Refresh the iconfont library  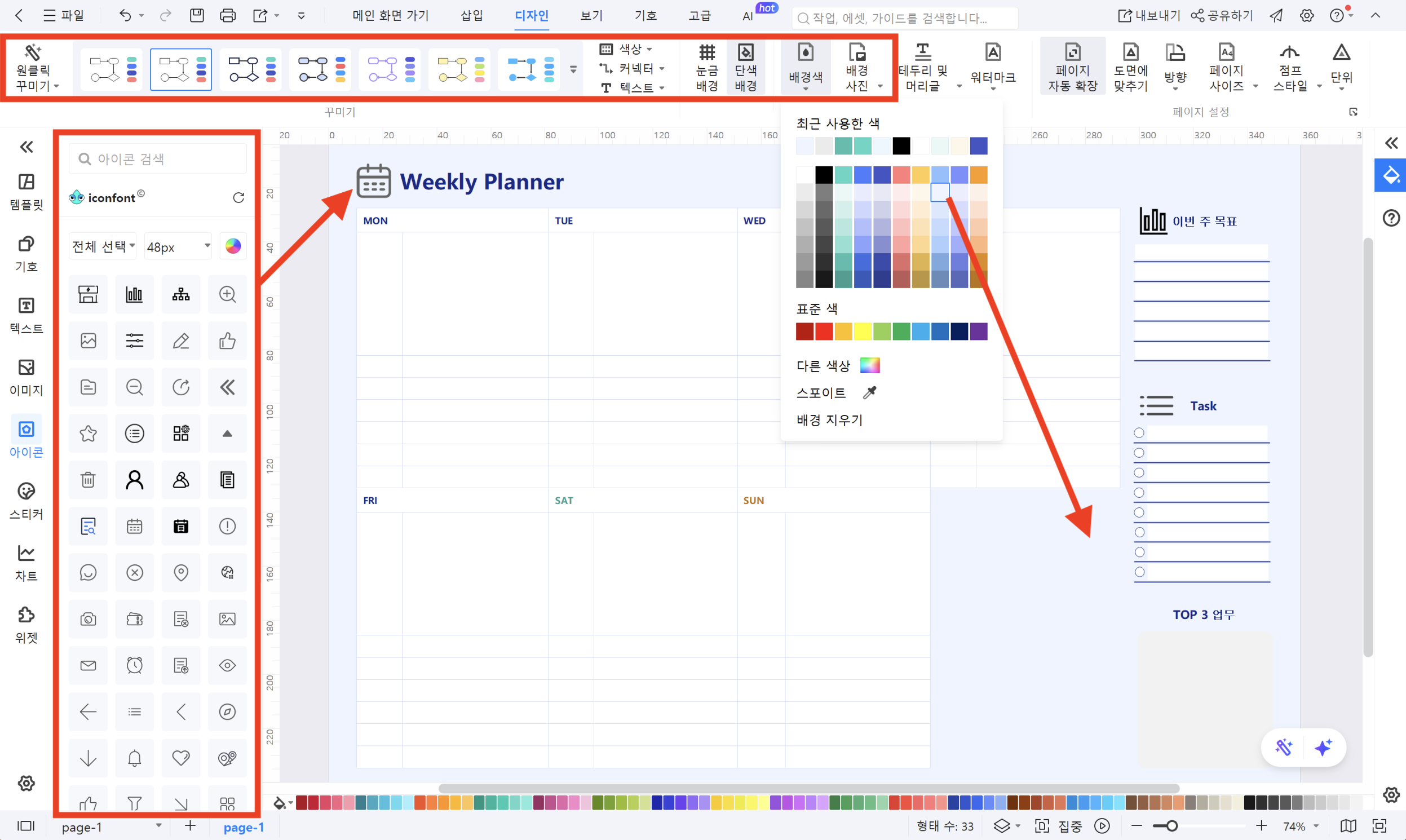tap(238, 197)
